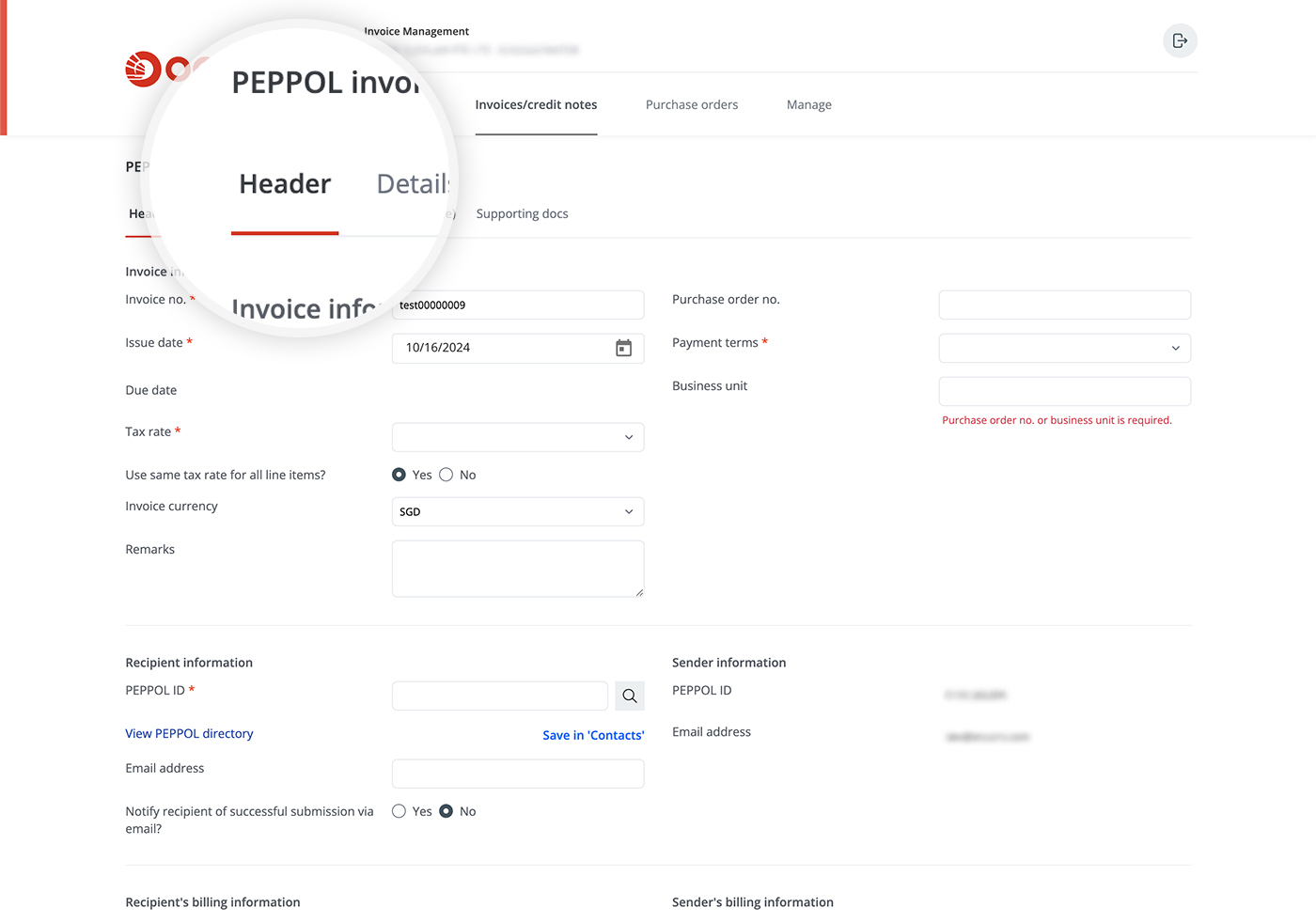The image size is (1316, 923).
Task: Select No for notify recipient email
Action: tap(446, 811)
